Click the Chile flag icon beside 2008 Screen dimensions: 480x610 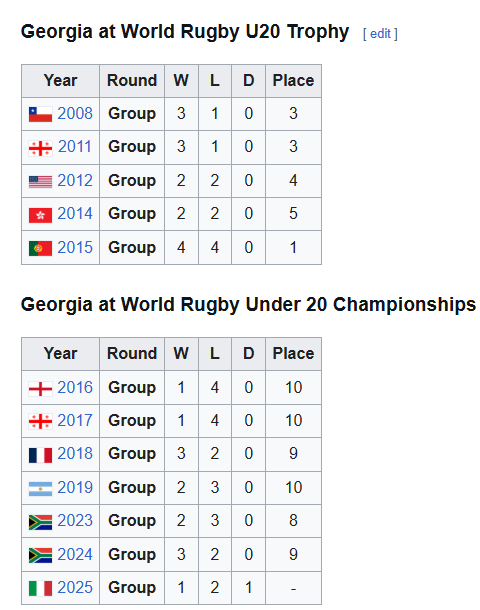[40, 114]
